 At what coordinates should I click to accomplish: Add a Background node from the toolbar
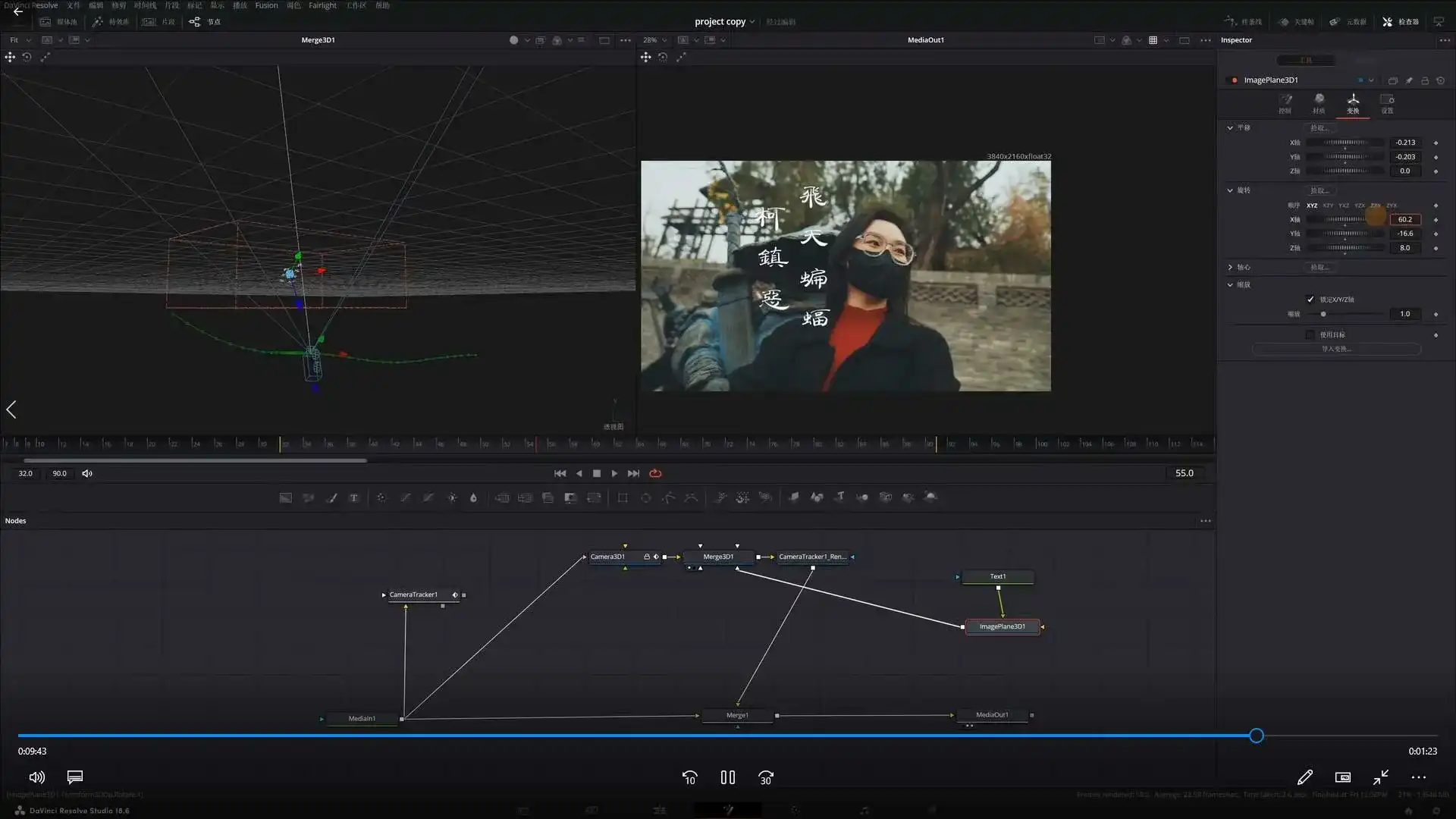pyautogui.click(x=285, y=498)
